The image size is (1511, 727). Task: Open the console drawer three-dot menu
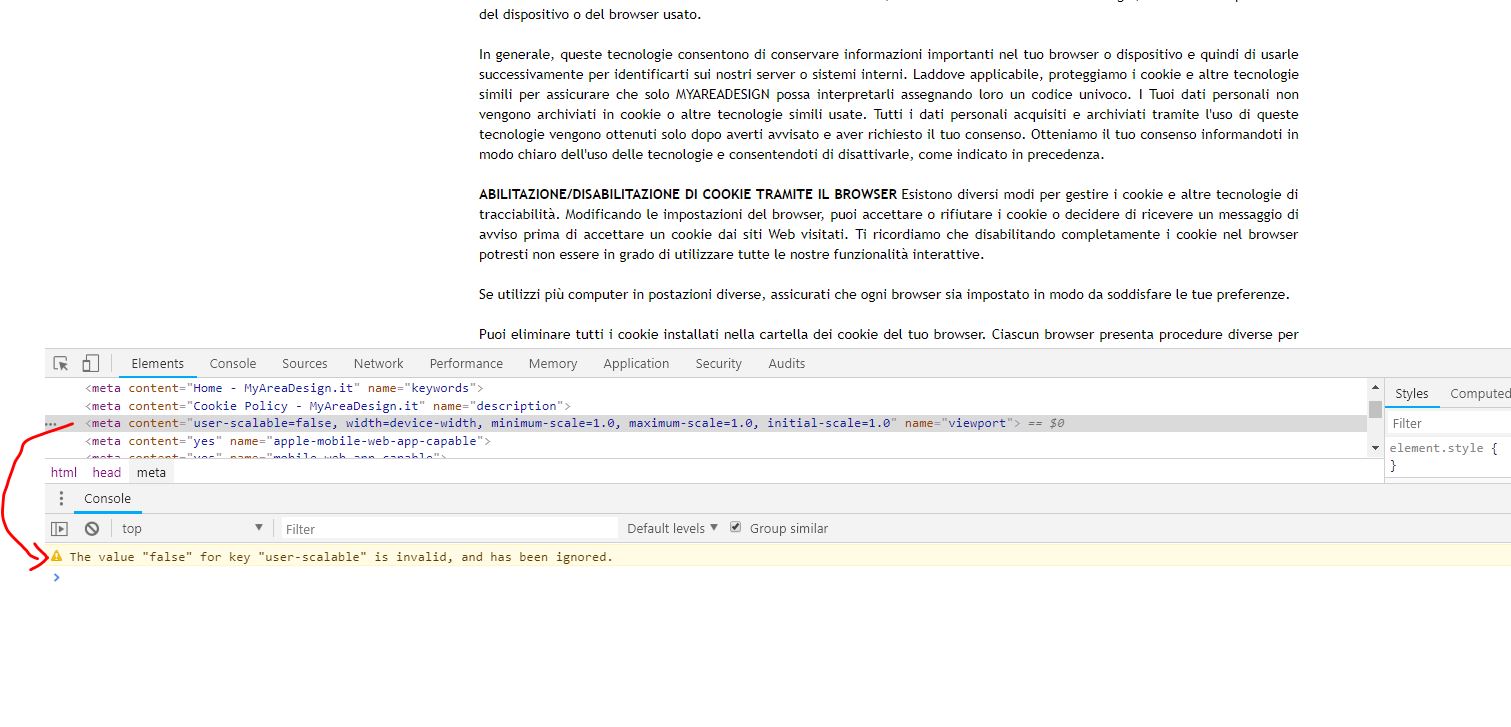pos(61,498)
